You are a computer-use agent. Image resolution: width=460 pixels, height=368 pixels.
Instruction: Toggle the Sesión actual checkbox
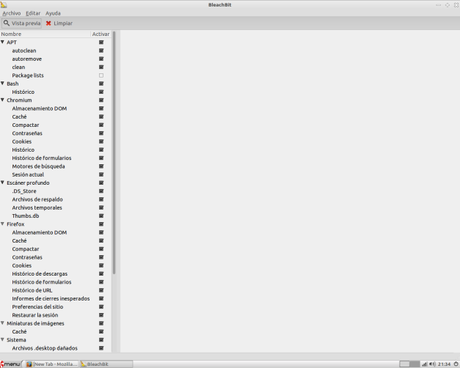(x=101, y=175)
